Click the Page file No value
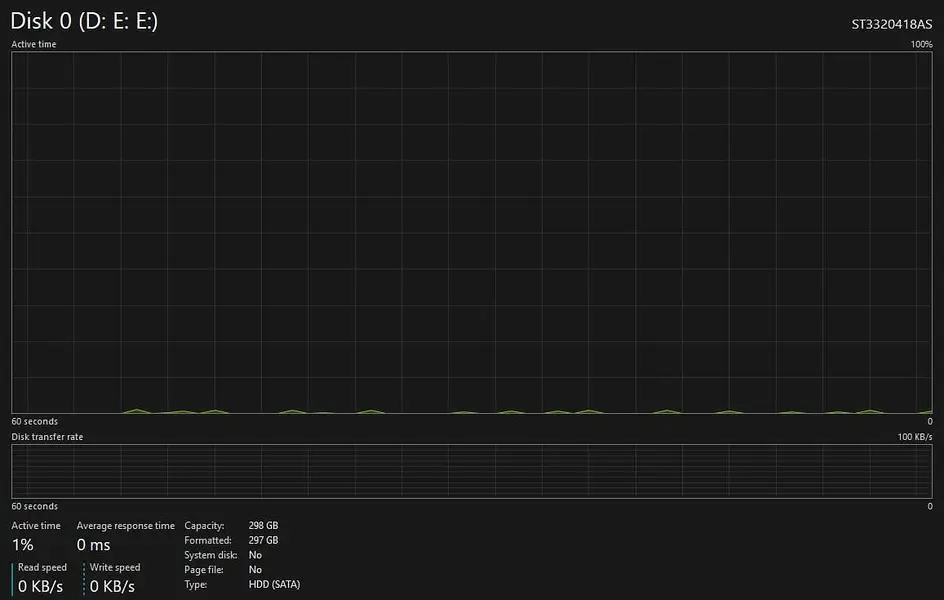This screenshot has width=944, height=600. 255,570
